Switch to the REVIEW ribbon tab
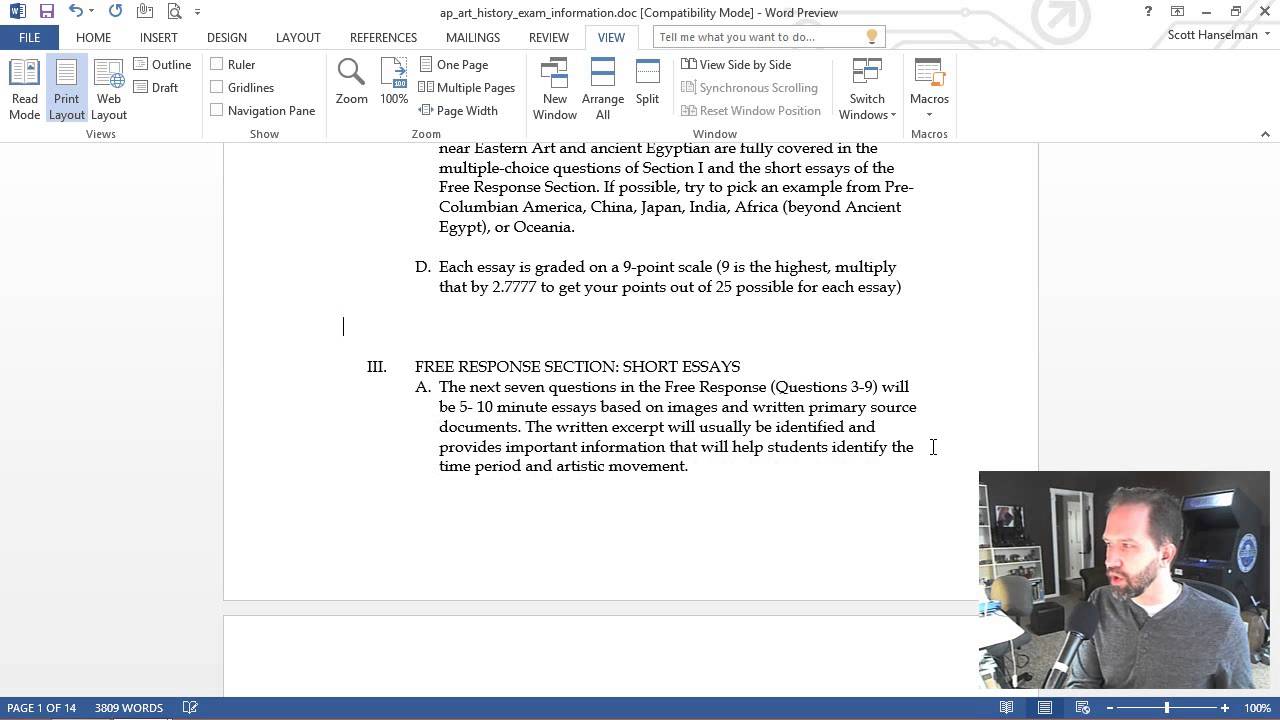The image size is (1280, 720). pos(549,37)
